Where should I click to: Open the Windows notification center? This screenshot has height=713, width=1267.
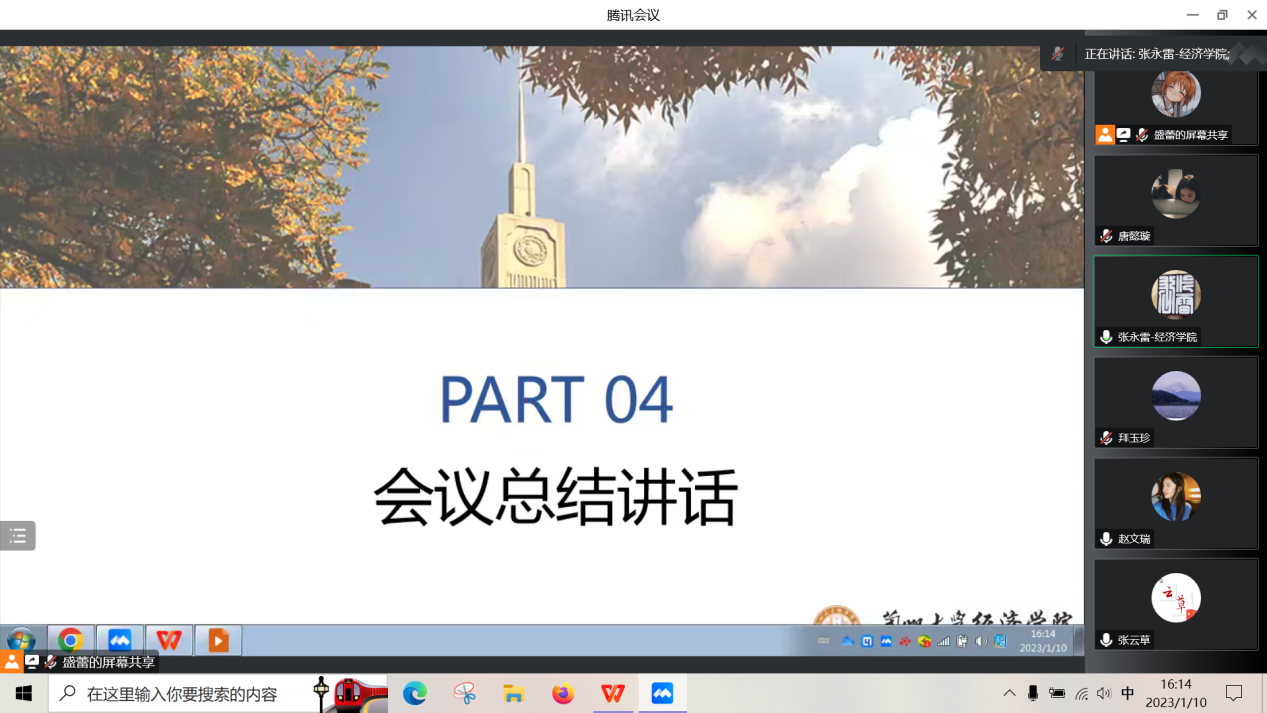pyautogui.click(x=1234, y=693)
